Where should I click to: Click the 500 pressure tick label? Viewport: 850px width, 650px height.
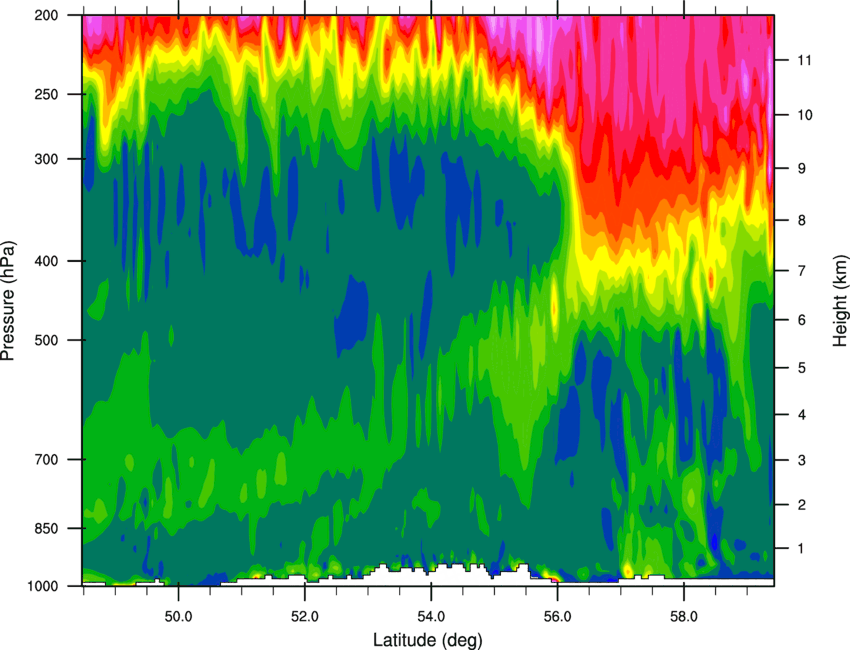point(46,340)
